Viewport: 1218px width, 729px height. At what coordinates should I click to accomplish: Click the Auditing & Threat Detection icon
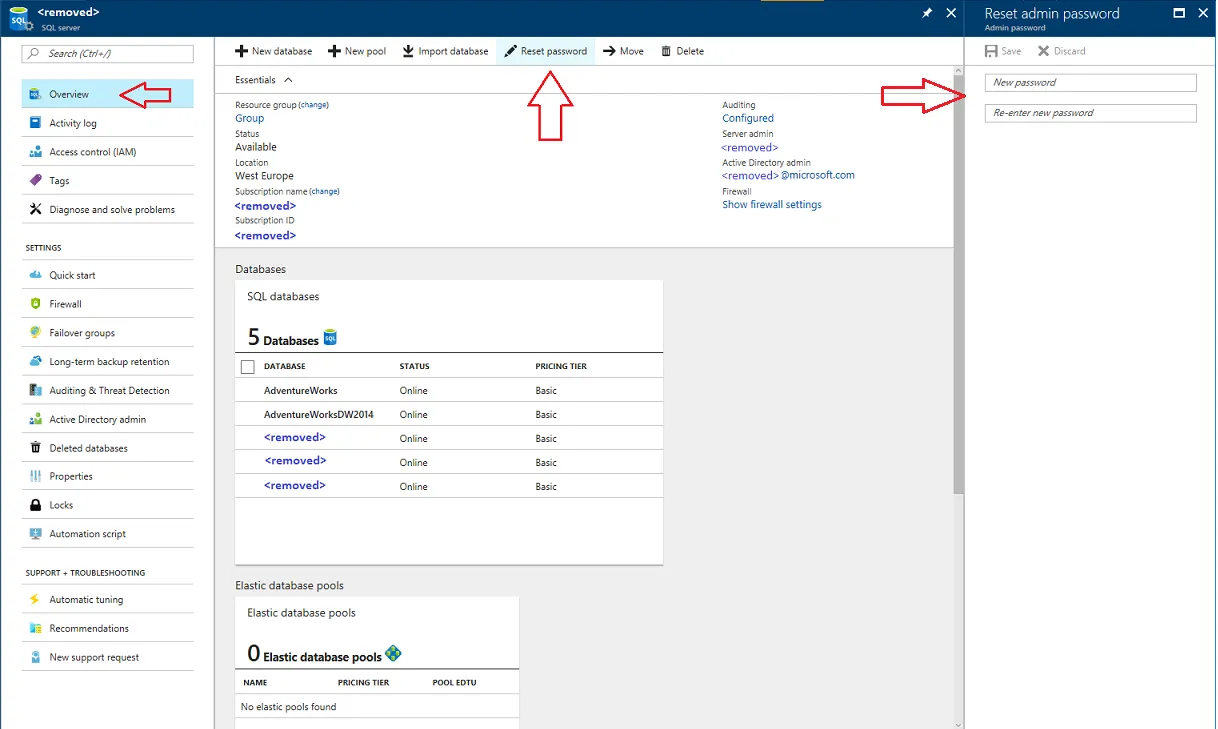[36, 391]
